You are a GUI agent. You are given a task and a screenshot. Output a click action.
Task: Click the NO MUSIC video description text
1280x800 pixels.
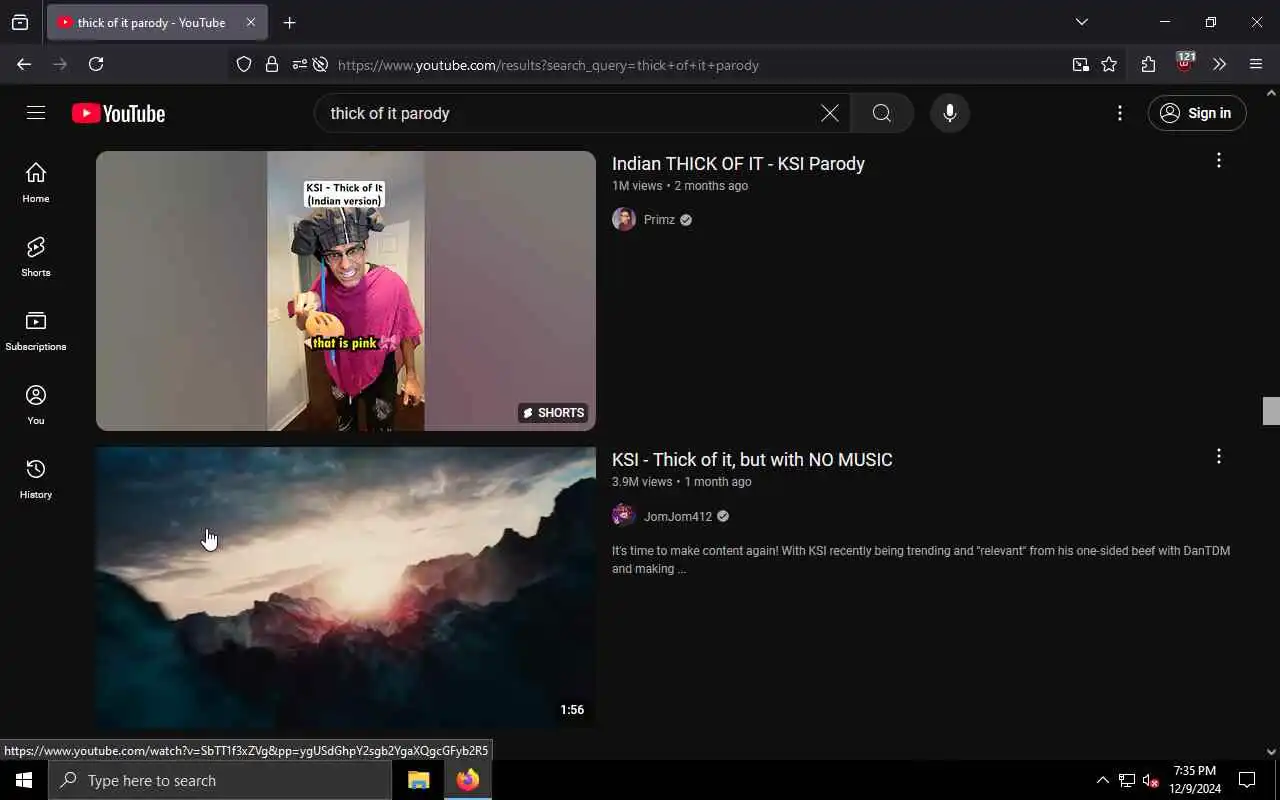point(921,560)
